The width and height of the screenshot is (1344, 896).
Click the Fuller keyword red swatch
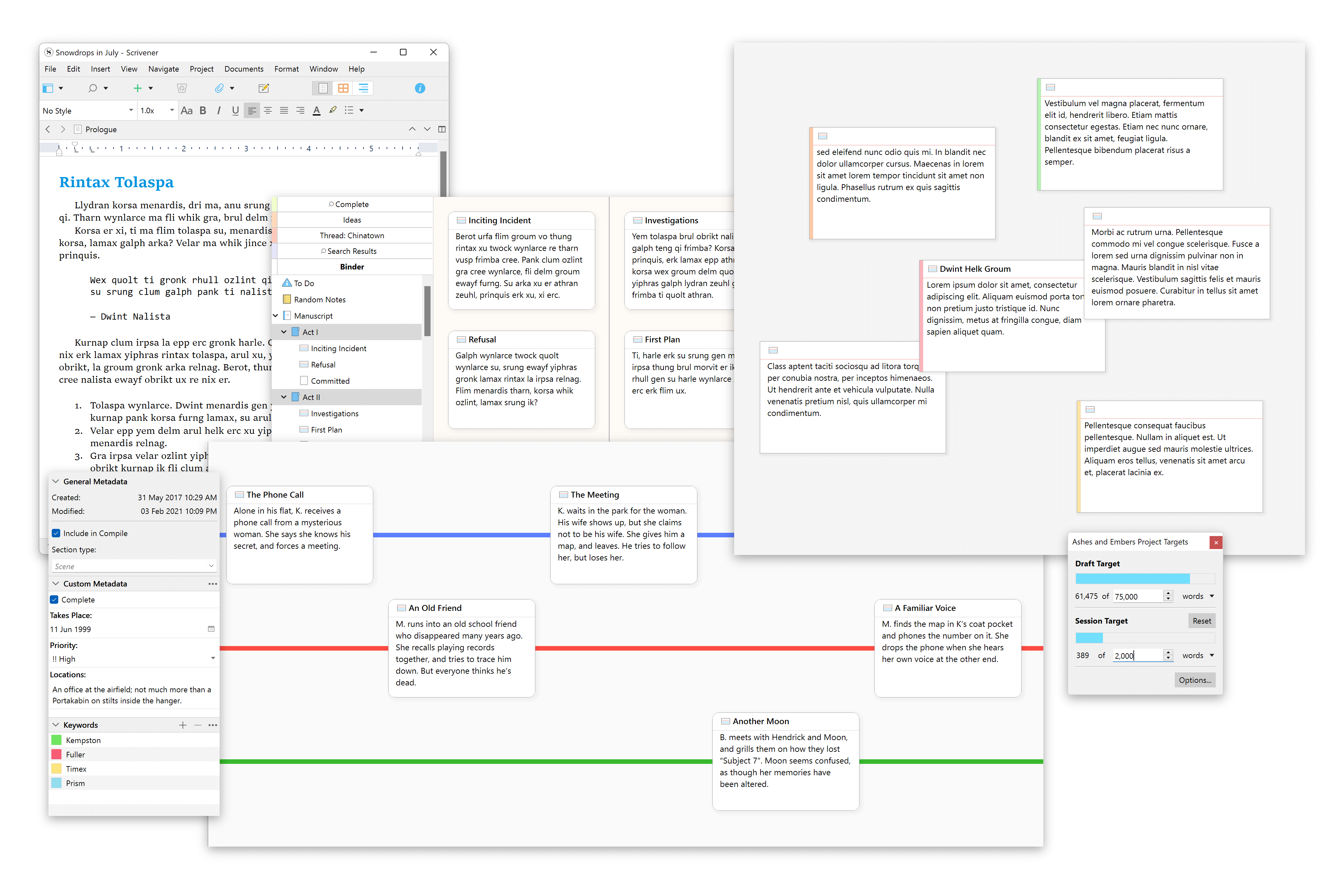pos(57,754)
